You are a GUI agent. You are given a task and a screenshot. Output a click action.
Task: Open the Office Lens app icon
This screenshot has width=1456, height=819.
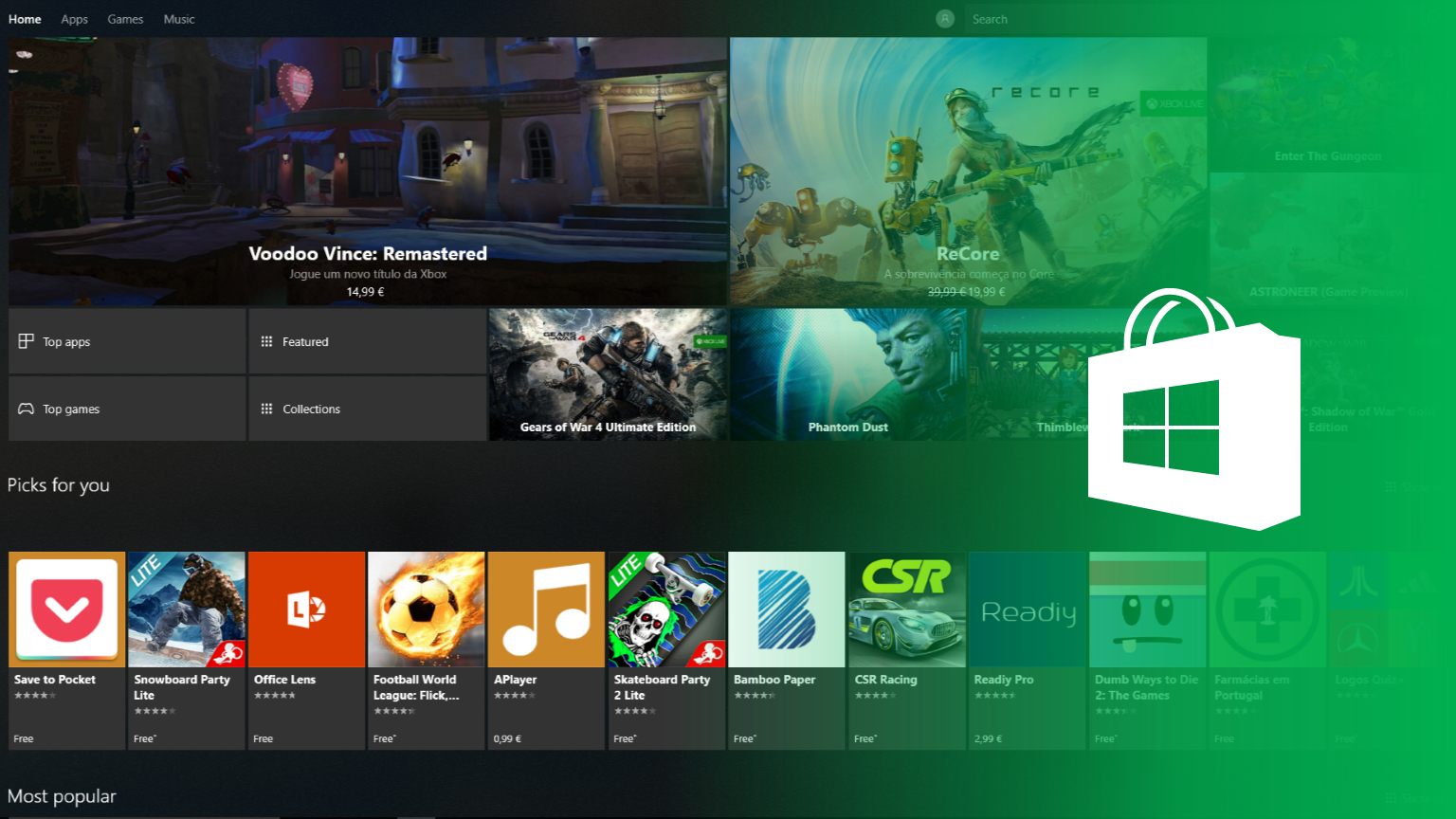[307, 610]
